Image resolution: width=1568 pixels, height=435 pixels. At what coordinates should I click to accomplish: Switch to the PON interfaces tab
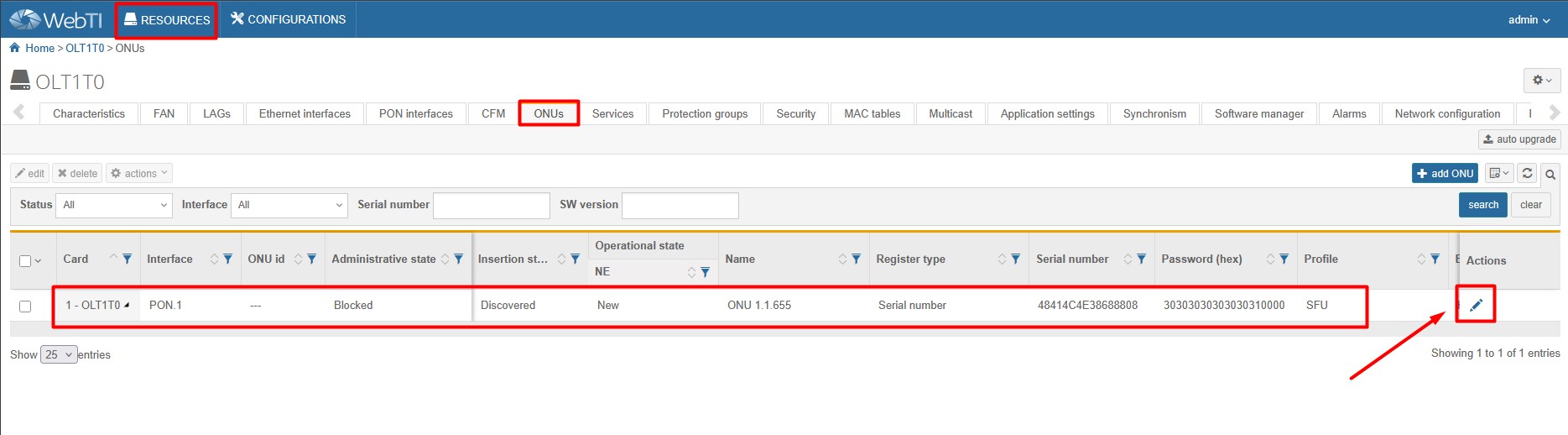pos(415,113)
